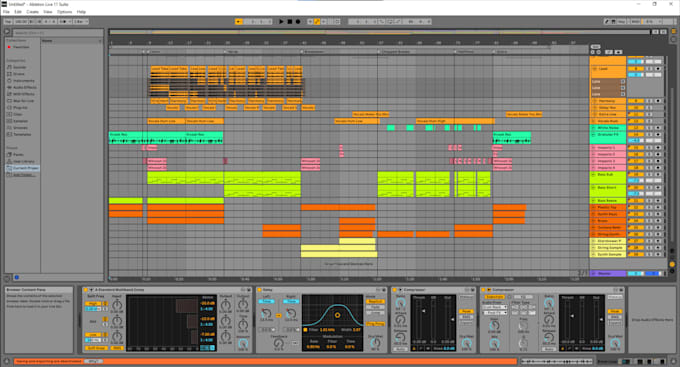
Task: Toggle the Delay device activator
Action: [x=259, y=289]
